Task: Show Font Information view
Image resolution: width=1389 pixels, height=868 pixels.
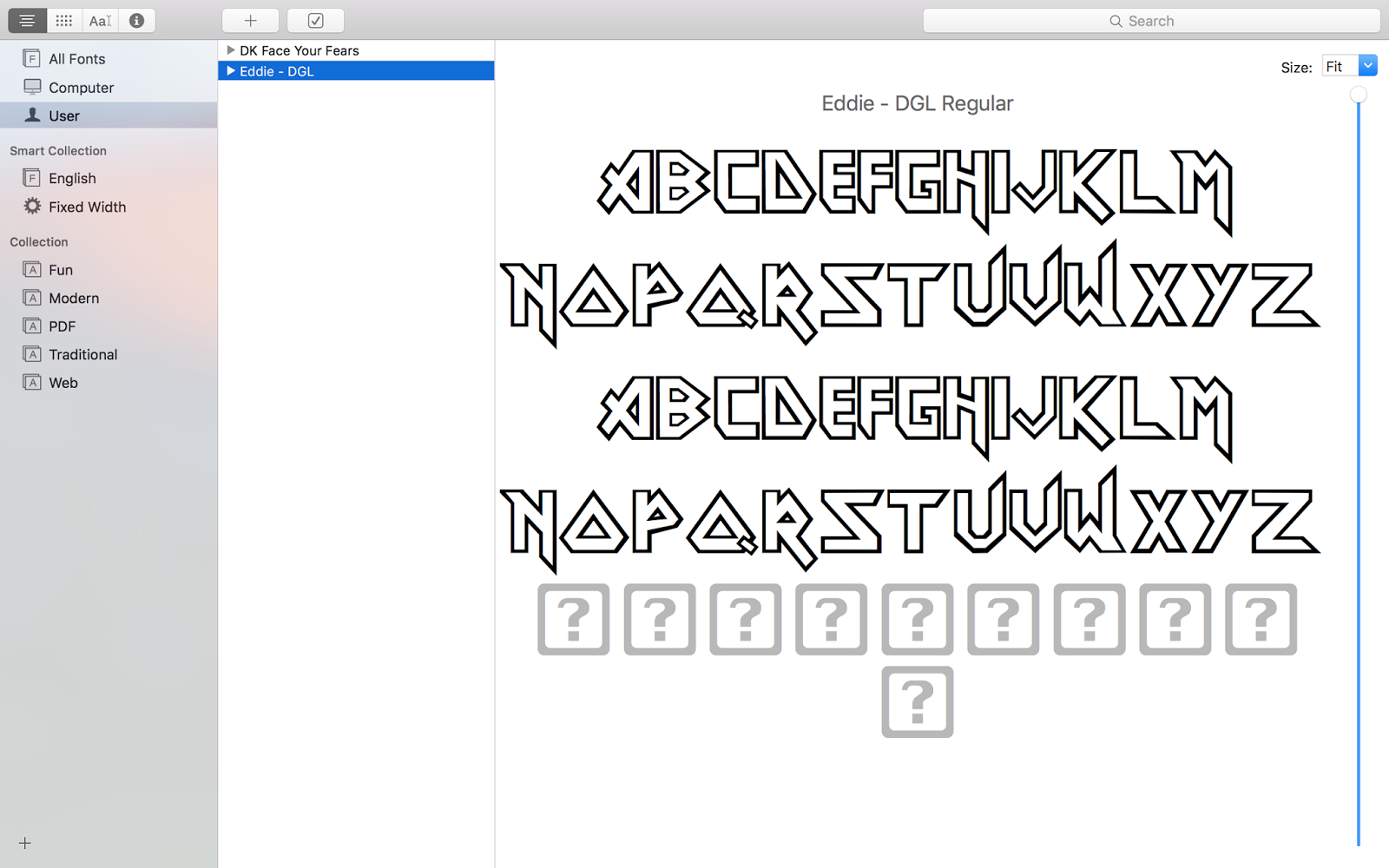Action: [137, 21]
